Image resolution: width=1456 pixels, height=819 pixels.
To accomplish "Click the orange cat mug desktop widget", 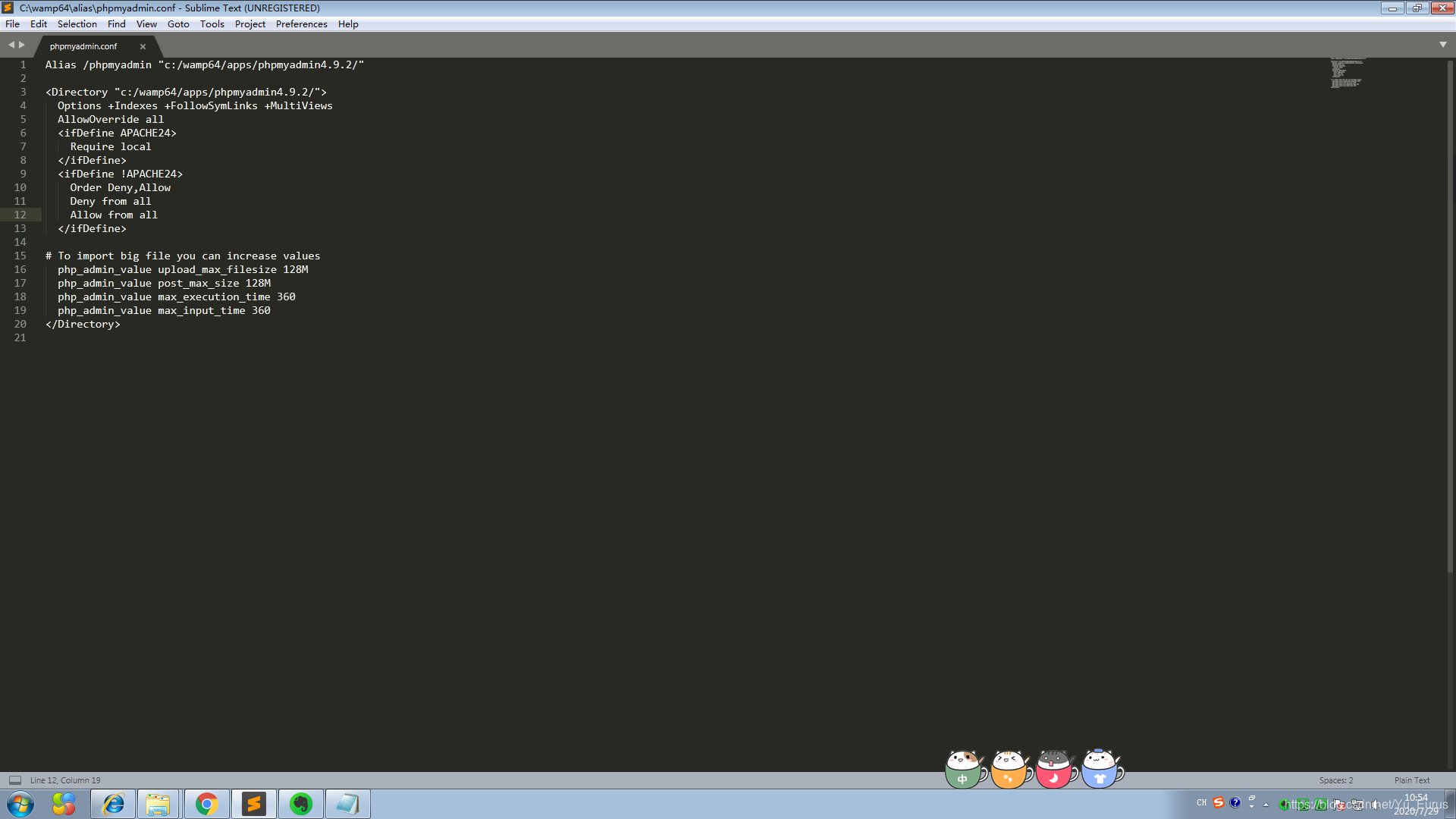I will pyautogui.click(x=1011, y=769).
